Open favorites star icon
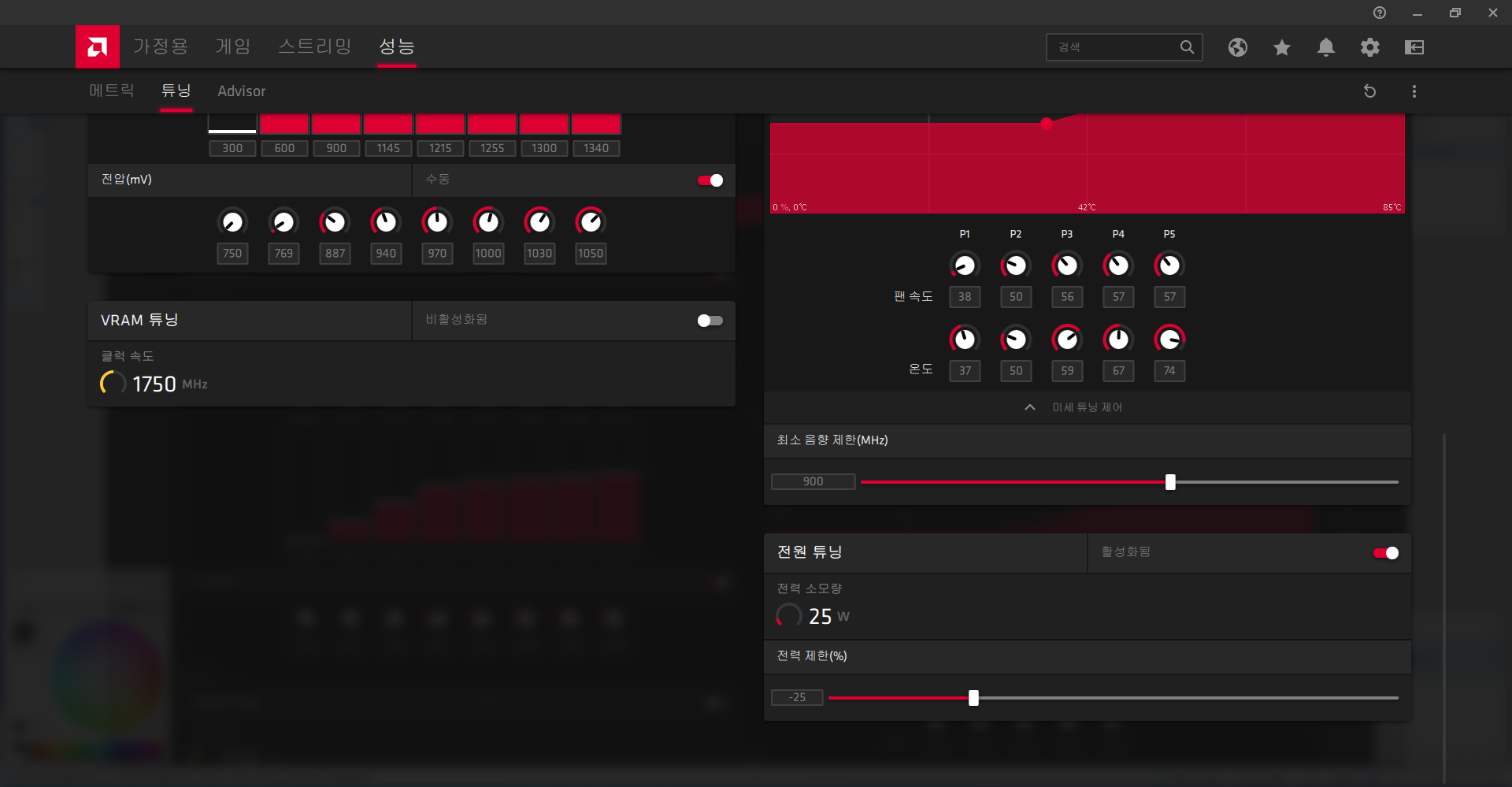This screenshot has width=1512, height=787. click(x=1282, y=47)
